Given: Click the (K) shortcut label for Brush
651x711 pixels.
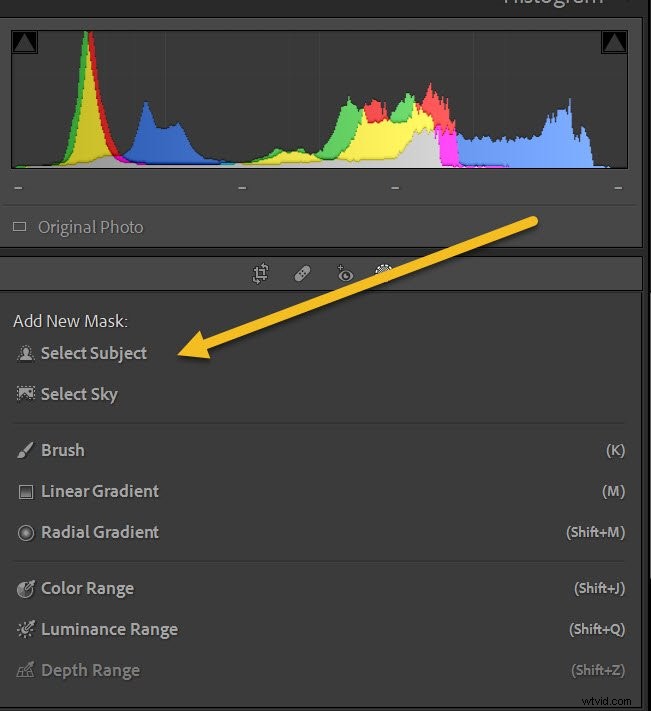Looking at the screenshot, I should (x=615, y=450).
